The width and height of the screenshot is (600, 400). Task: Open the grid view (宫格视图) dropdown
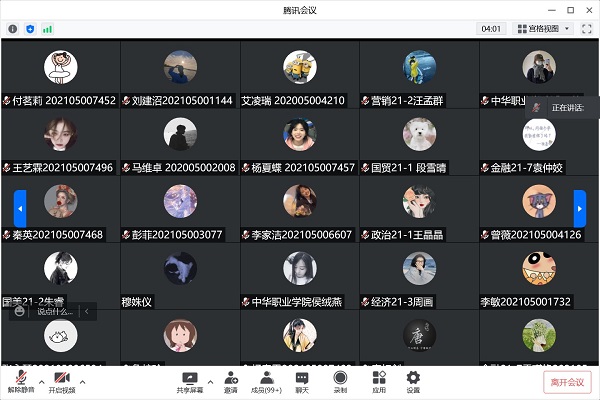point(543,29)
